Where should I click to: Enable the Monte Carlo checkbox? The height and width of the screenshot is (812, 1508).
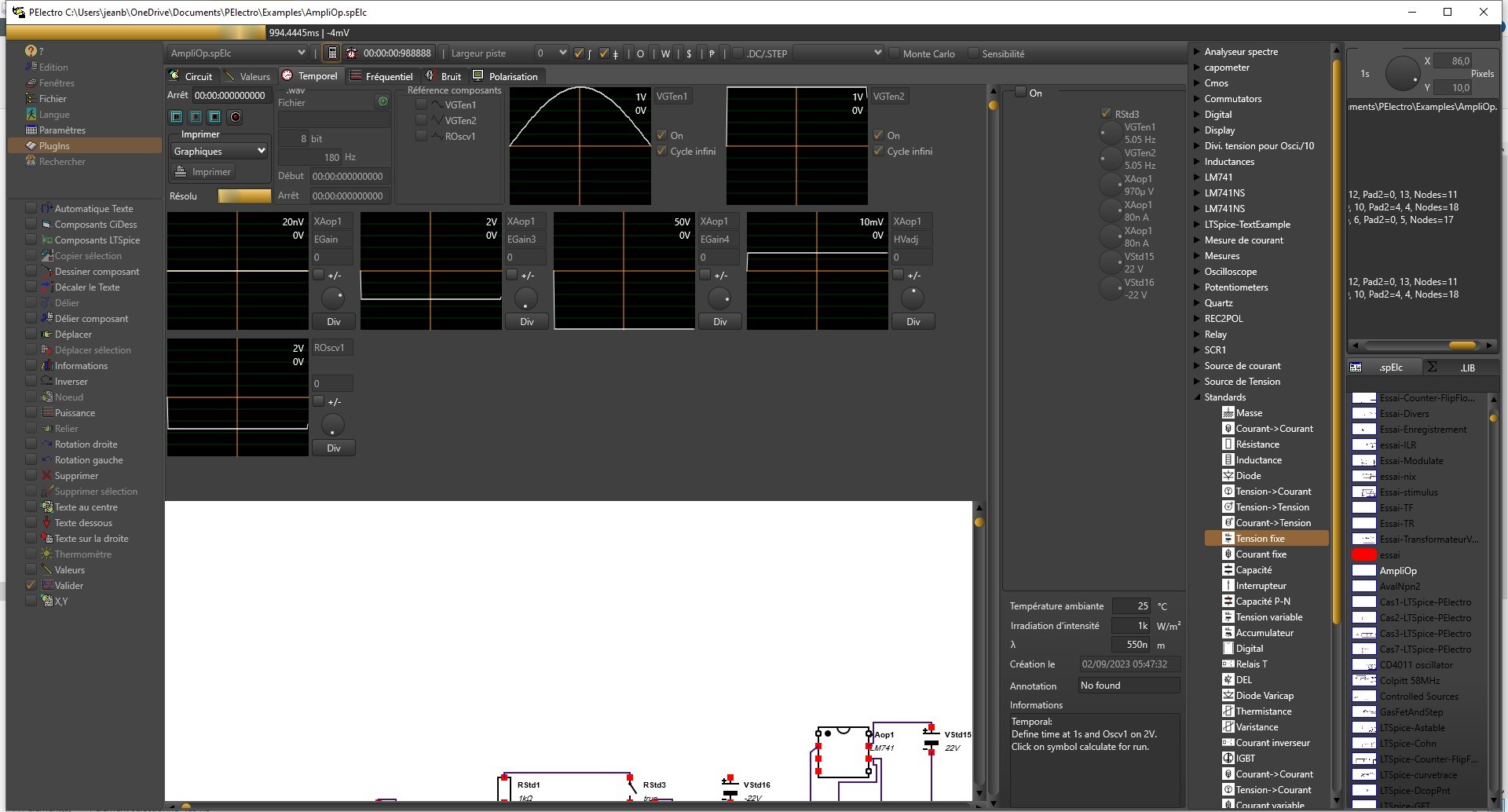tap(894, 53)
